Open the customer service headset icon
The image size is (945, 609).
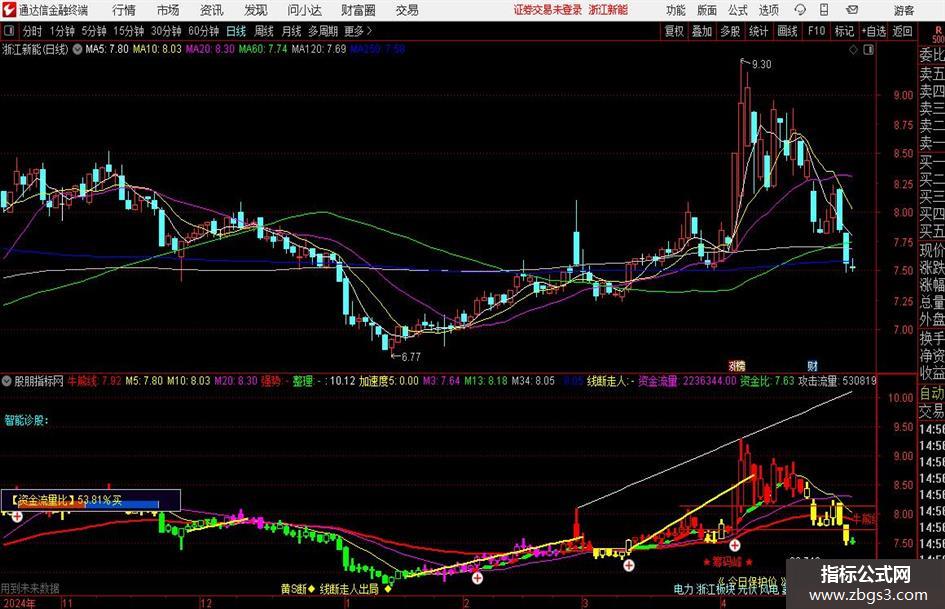(x=800, y=10)
